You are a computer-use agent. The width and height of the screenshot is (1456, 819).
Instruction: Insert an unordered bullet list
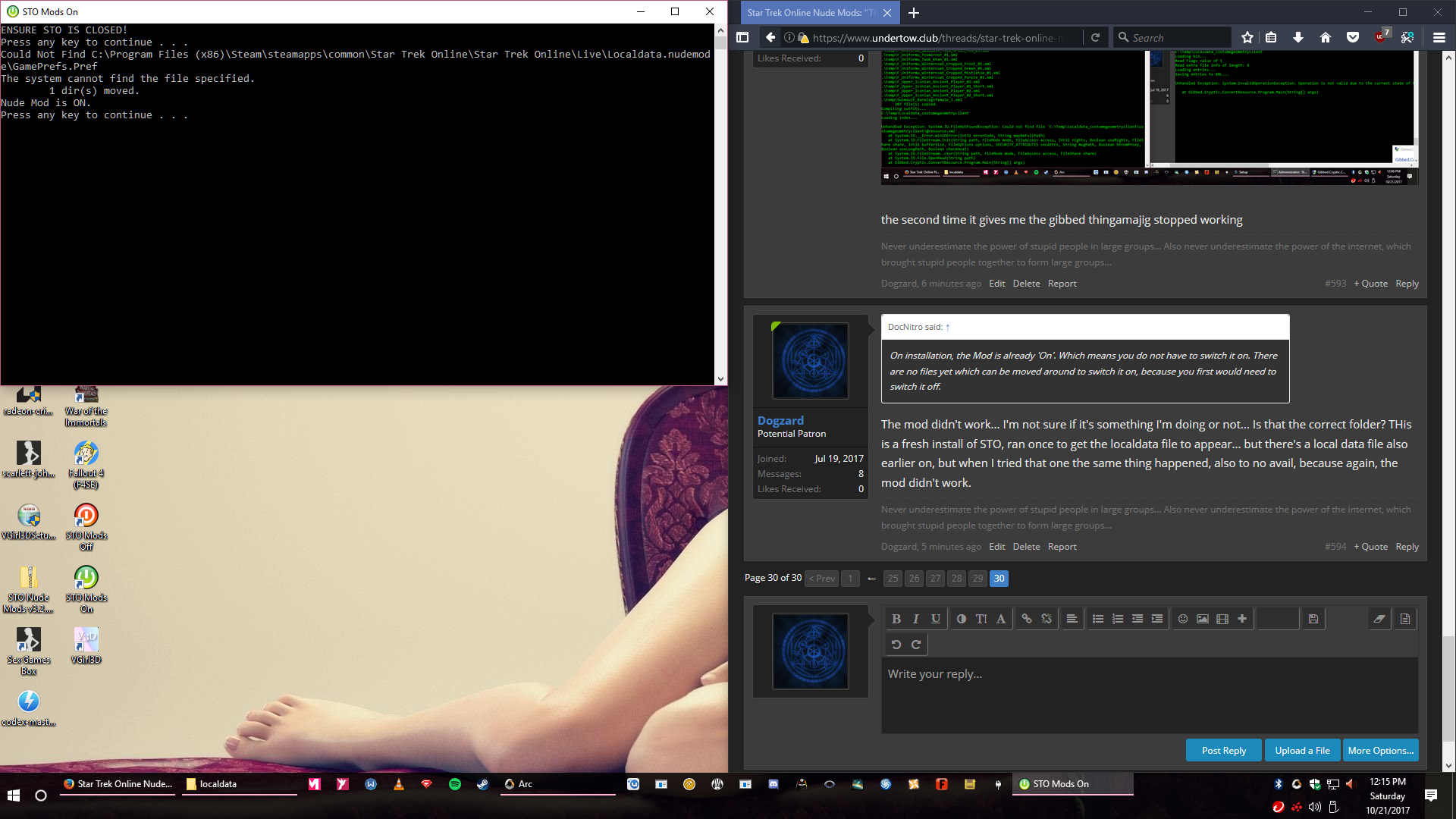coord(1098,619)
